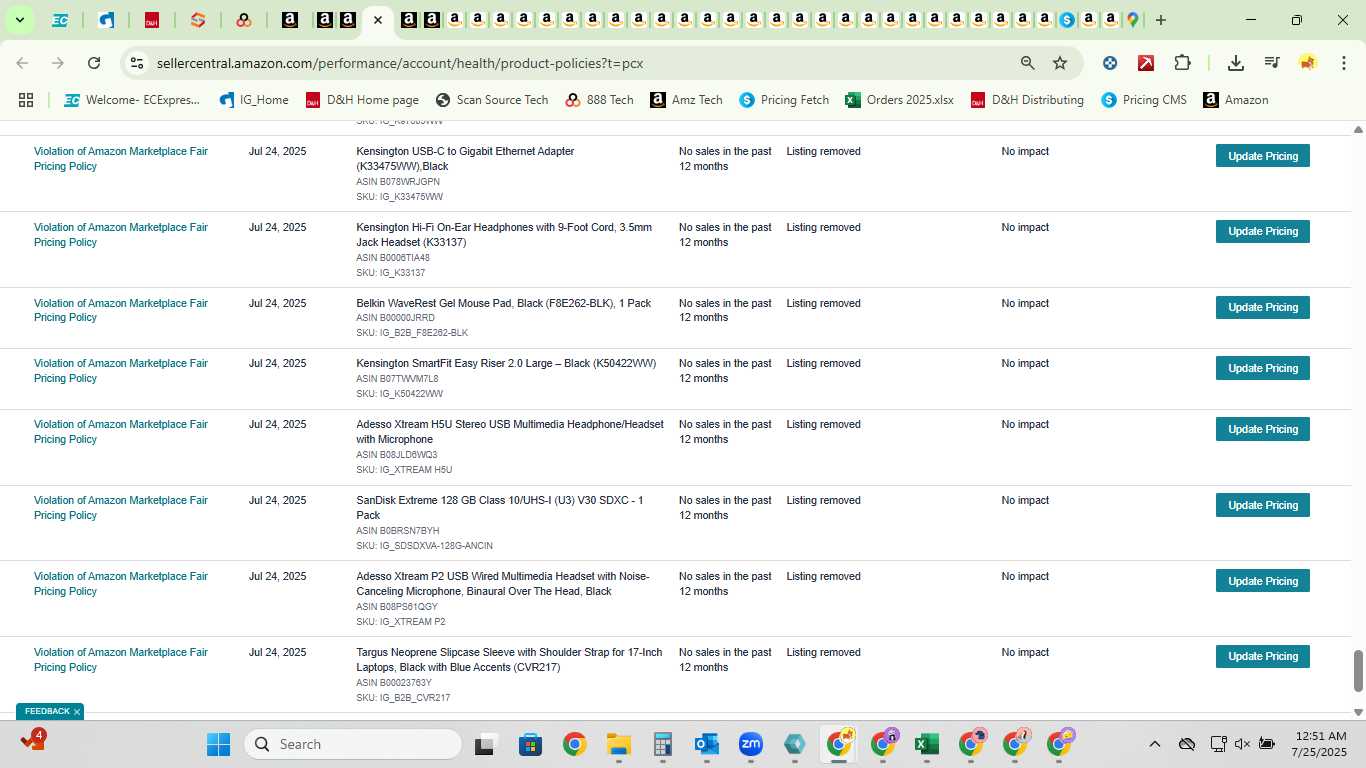
Task: Update Pricing for Adesso Xtream P2 headset
Action: (x=1263, y=581)
